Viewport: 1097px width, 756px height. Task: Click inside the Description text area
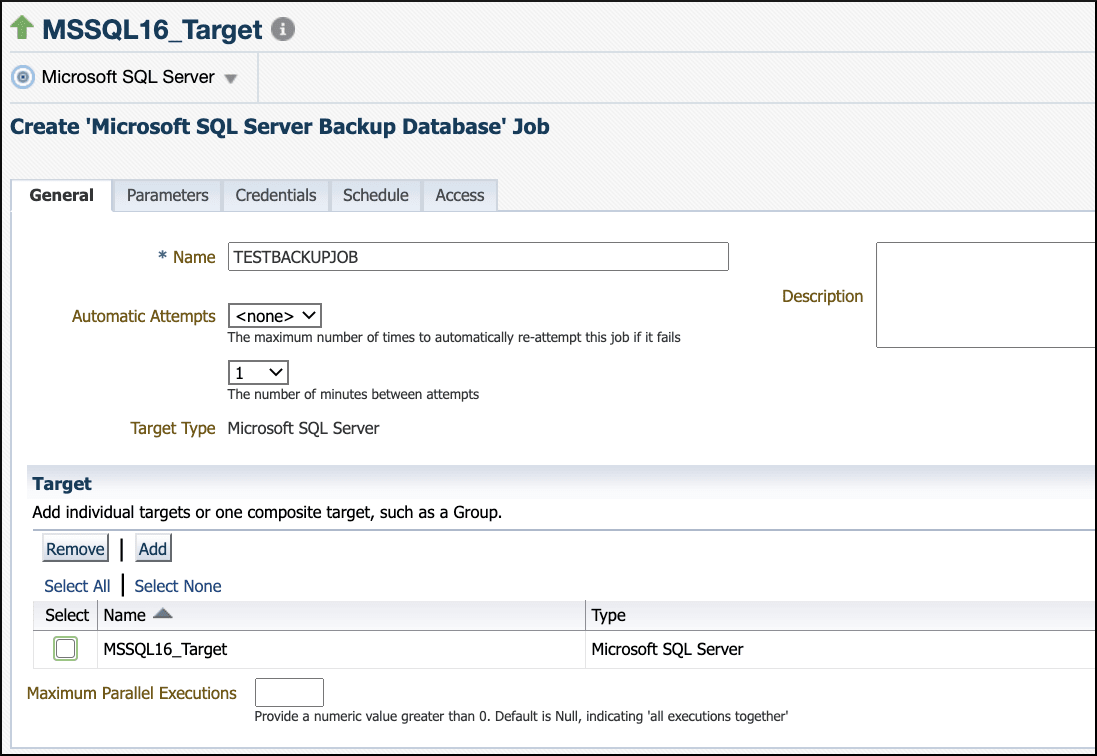[x=985, y=295]
